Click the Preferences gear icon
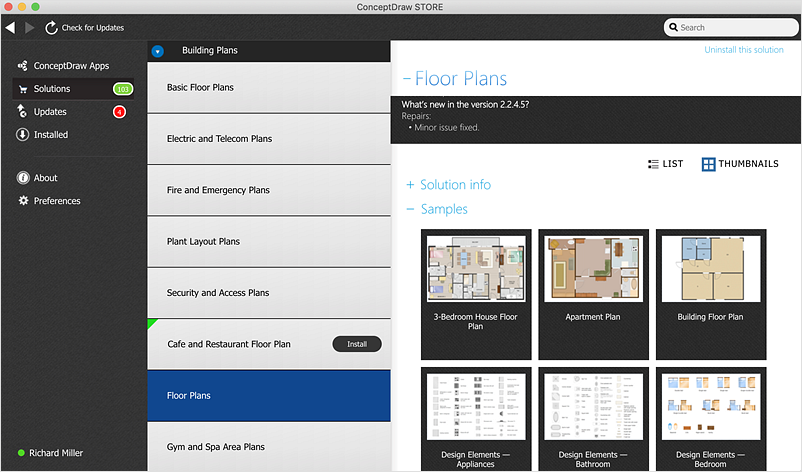 tap(24, 200)
